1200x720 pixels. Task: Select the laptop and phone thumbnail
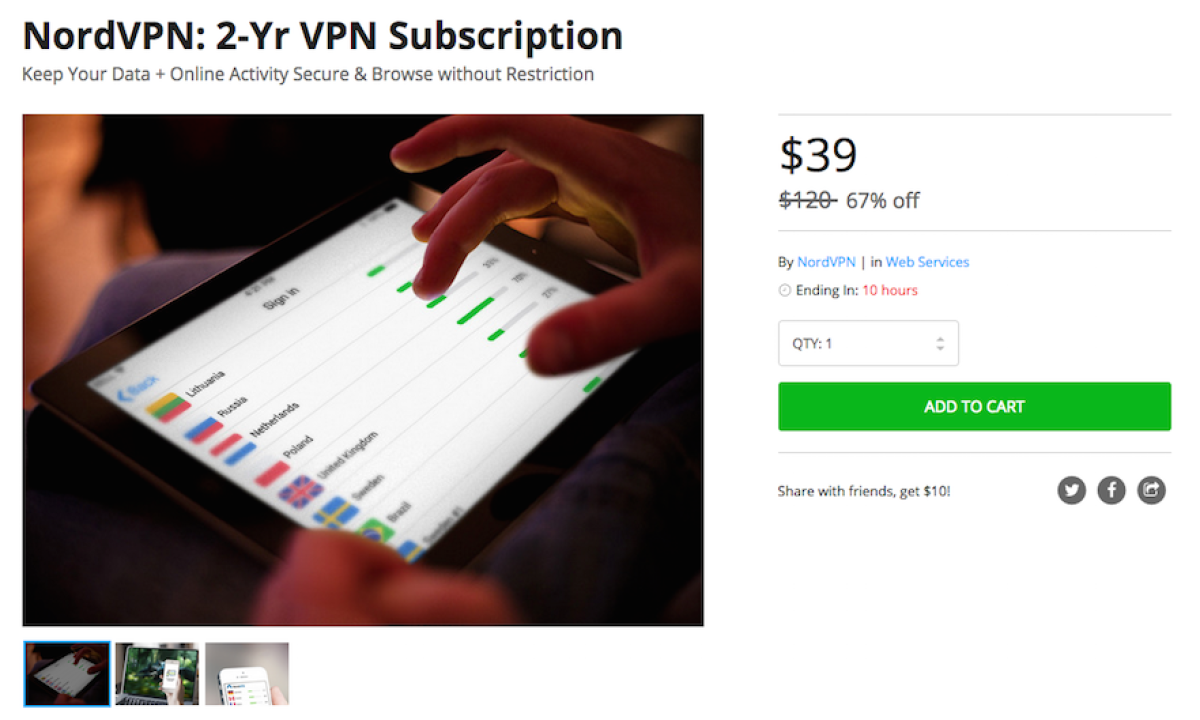click(x=157, y=674)
